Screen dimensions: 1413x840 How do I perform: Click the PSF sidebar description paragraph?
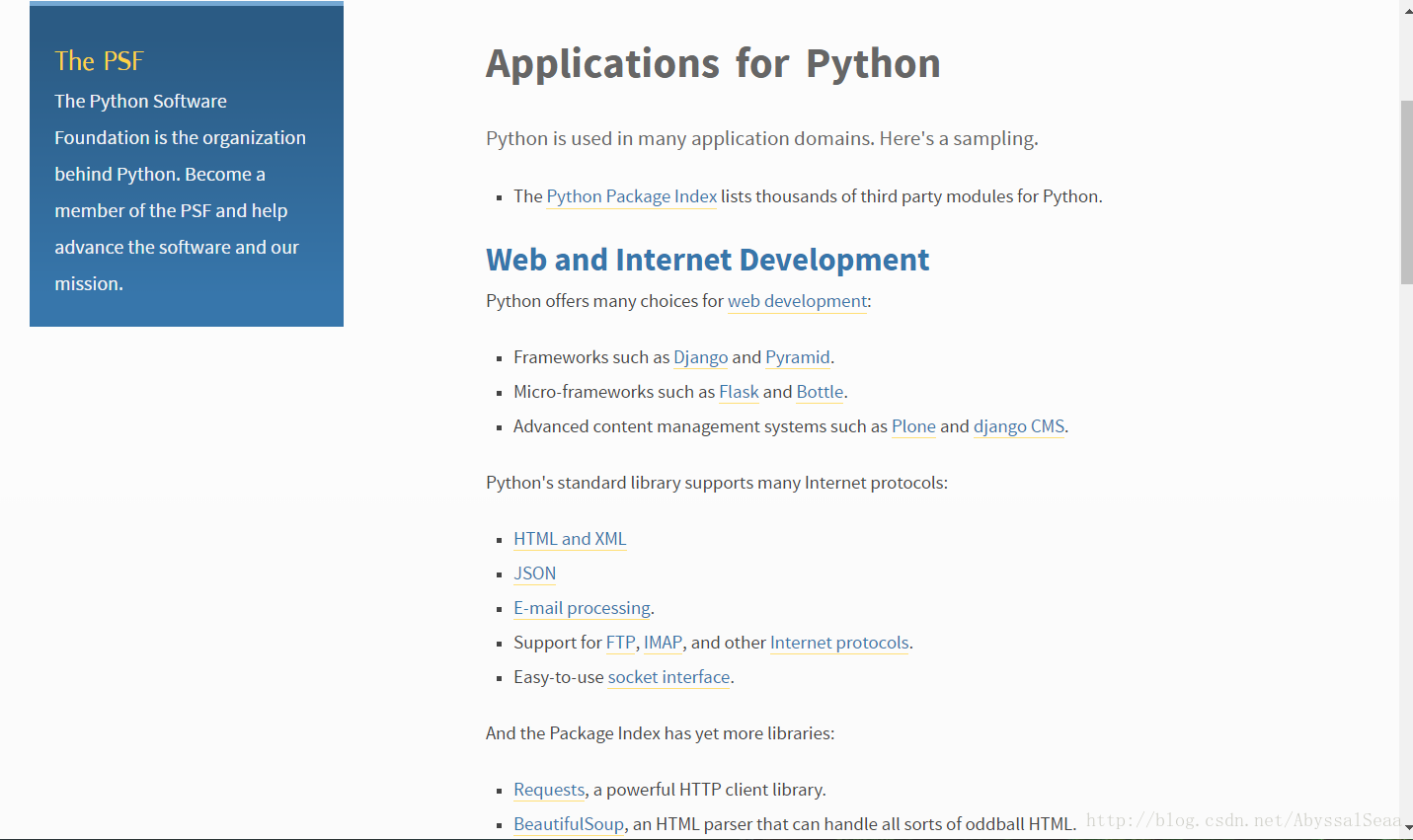tap(180, 192)
